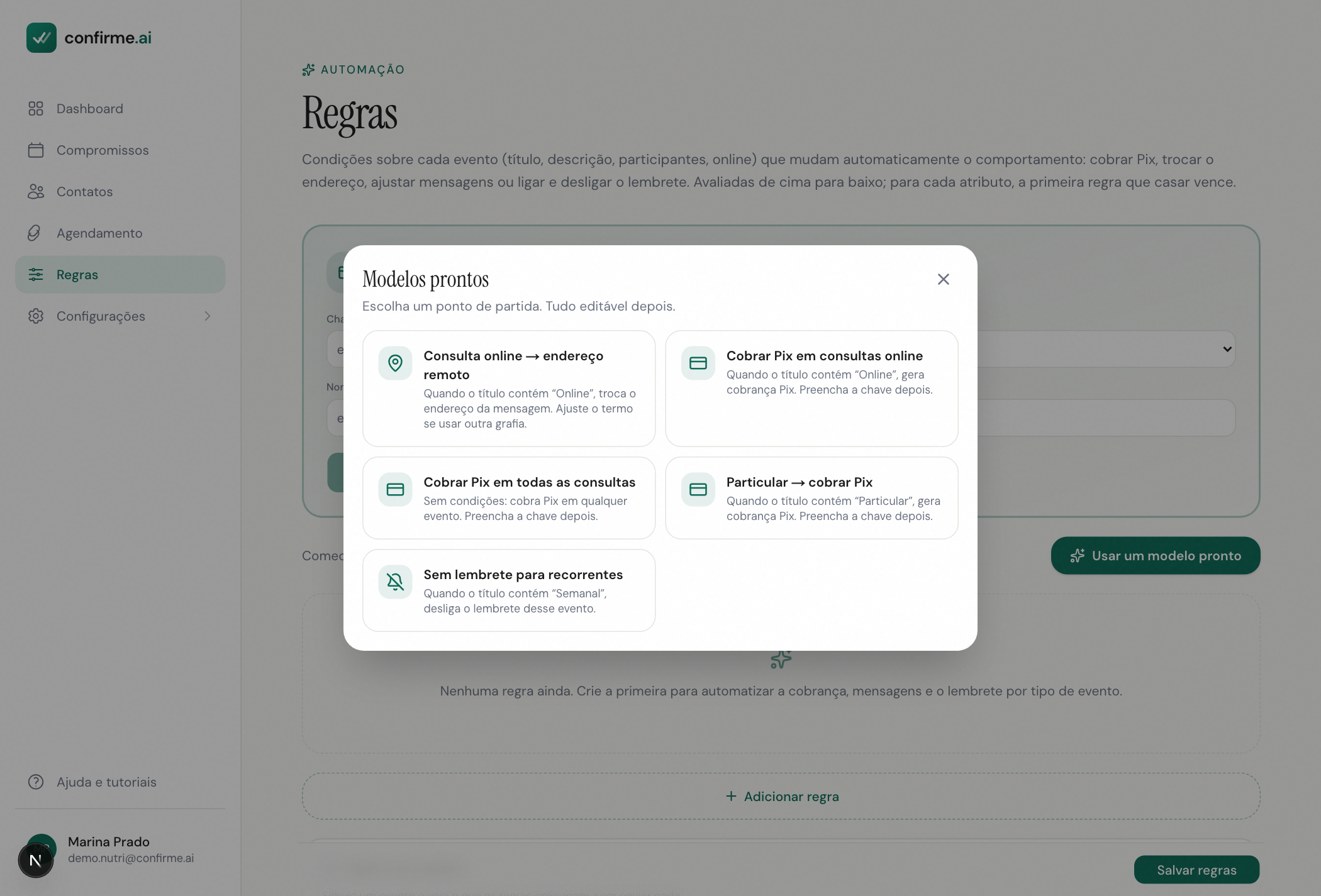Image resolution: width=1321 pixels, height=896 pixels.
Task: Click the help question-mark icon
Action: pyautogui.click(x=36, y=782)
